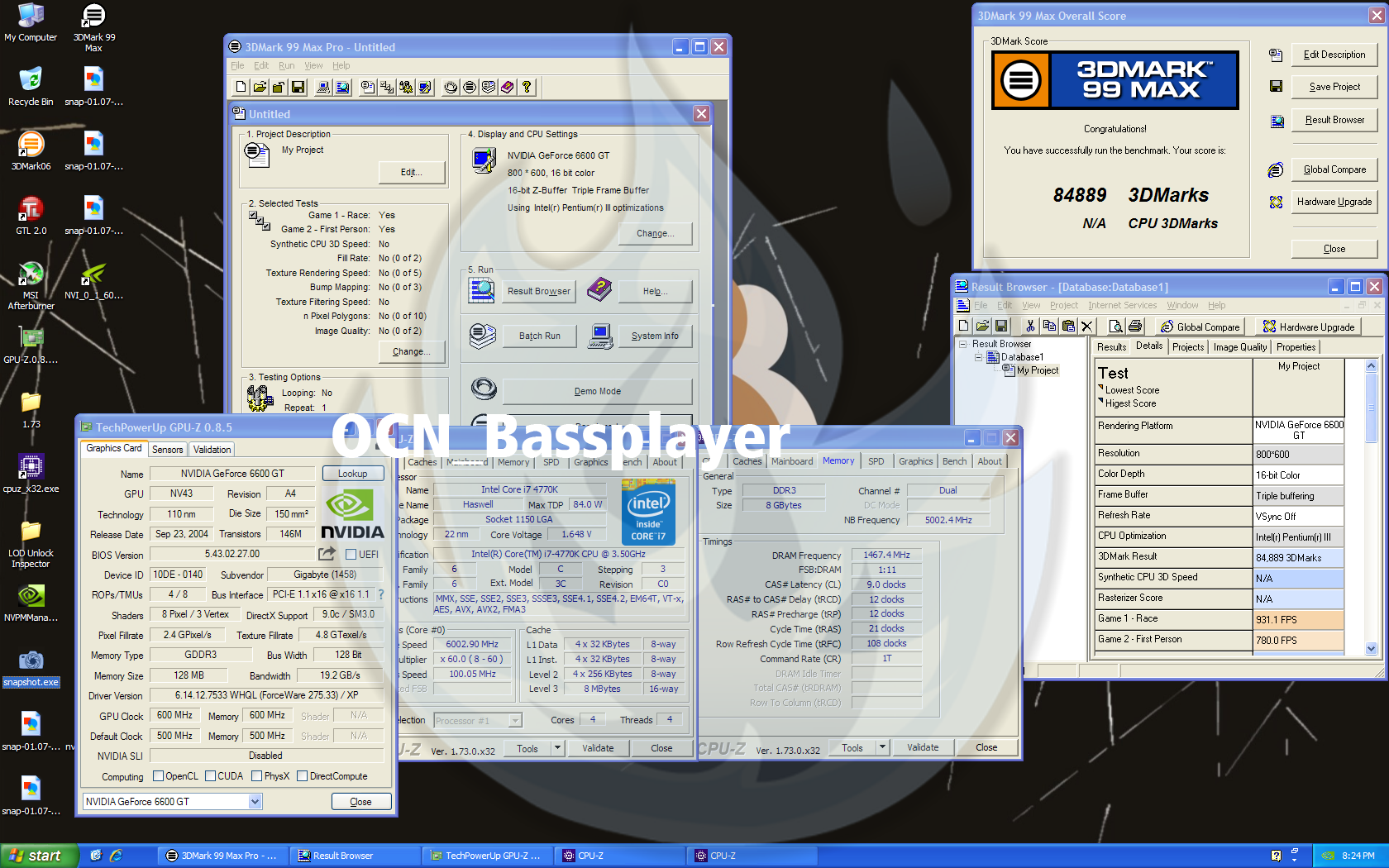Switch to Graphics tab in CPU-Z Memory window
This screenshot has height=868, width=1389.
(915, 461)
